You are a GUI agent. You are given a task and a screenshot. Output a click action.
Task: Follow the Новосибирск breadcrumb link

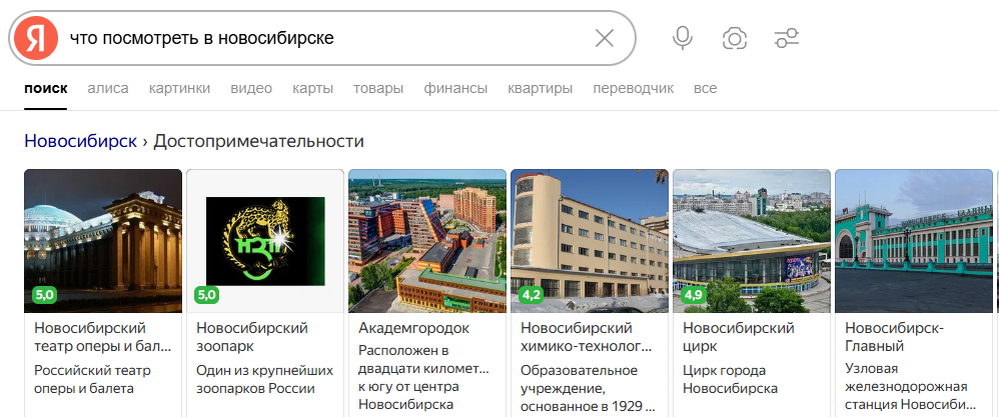coord(81,141)
